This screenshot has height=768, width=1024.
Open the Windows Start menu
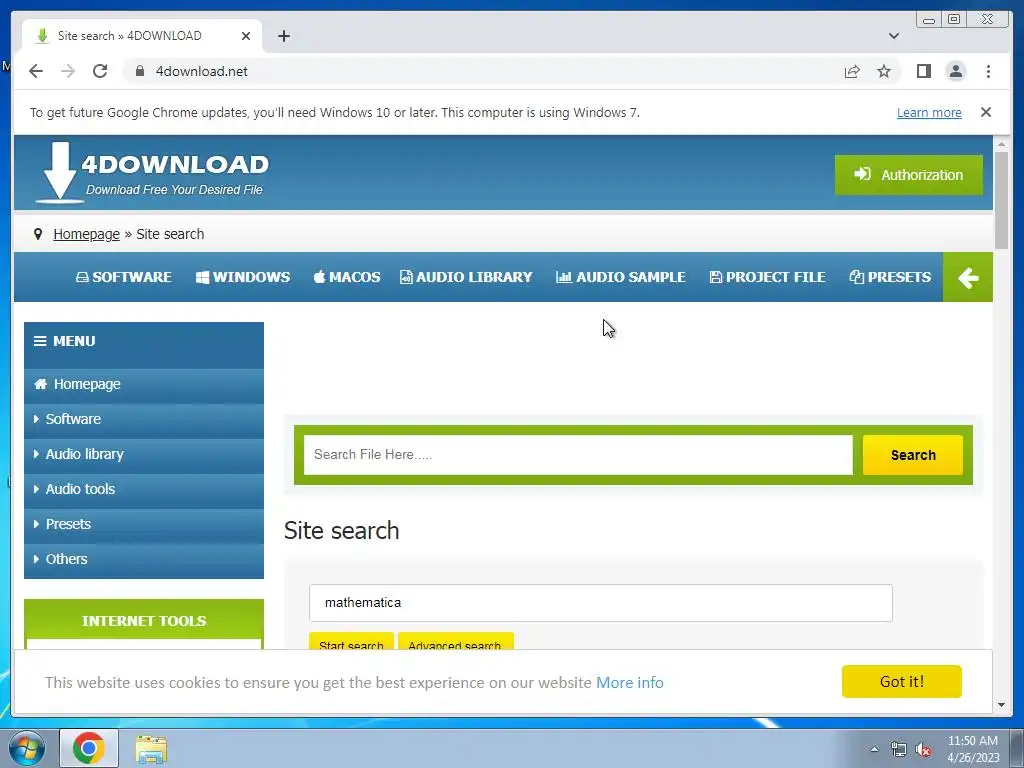[26, 748]
